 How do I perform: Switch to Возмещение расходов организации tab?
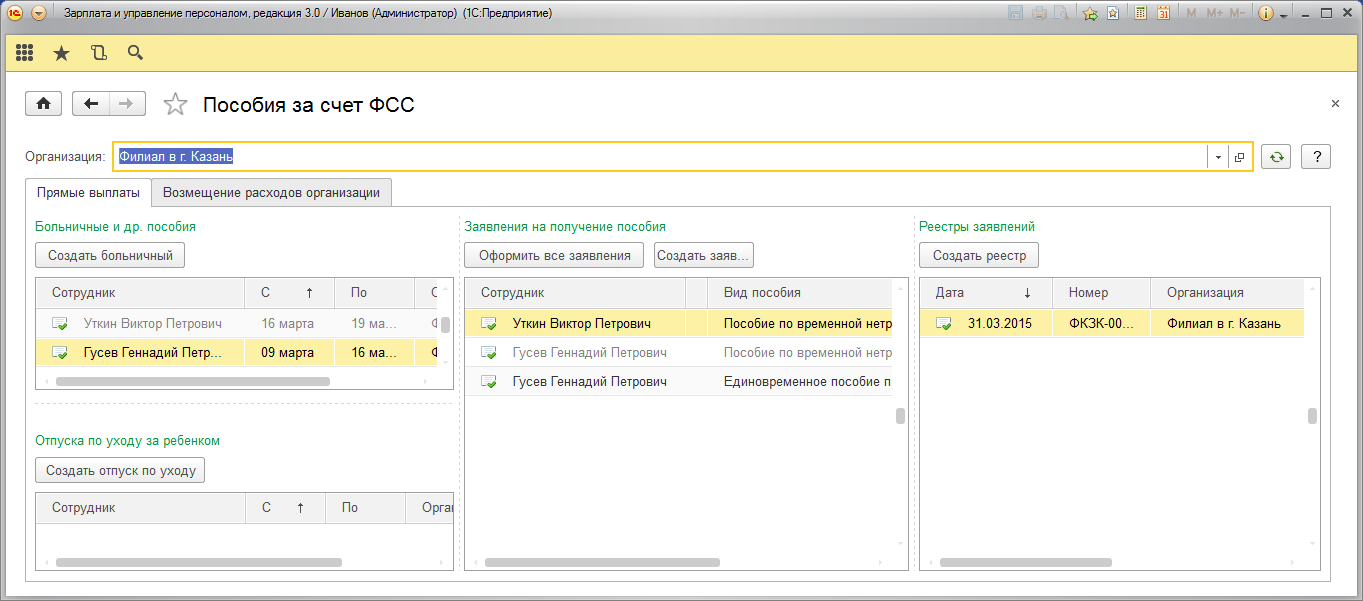coord(271,192)
